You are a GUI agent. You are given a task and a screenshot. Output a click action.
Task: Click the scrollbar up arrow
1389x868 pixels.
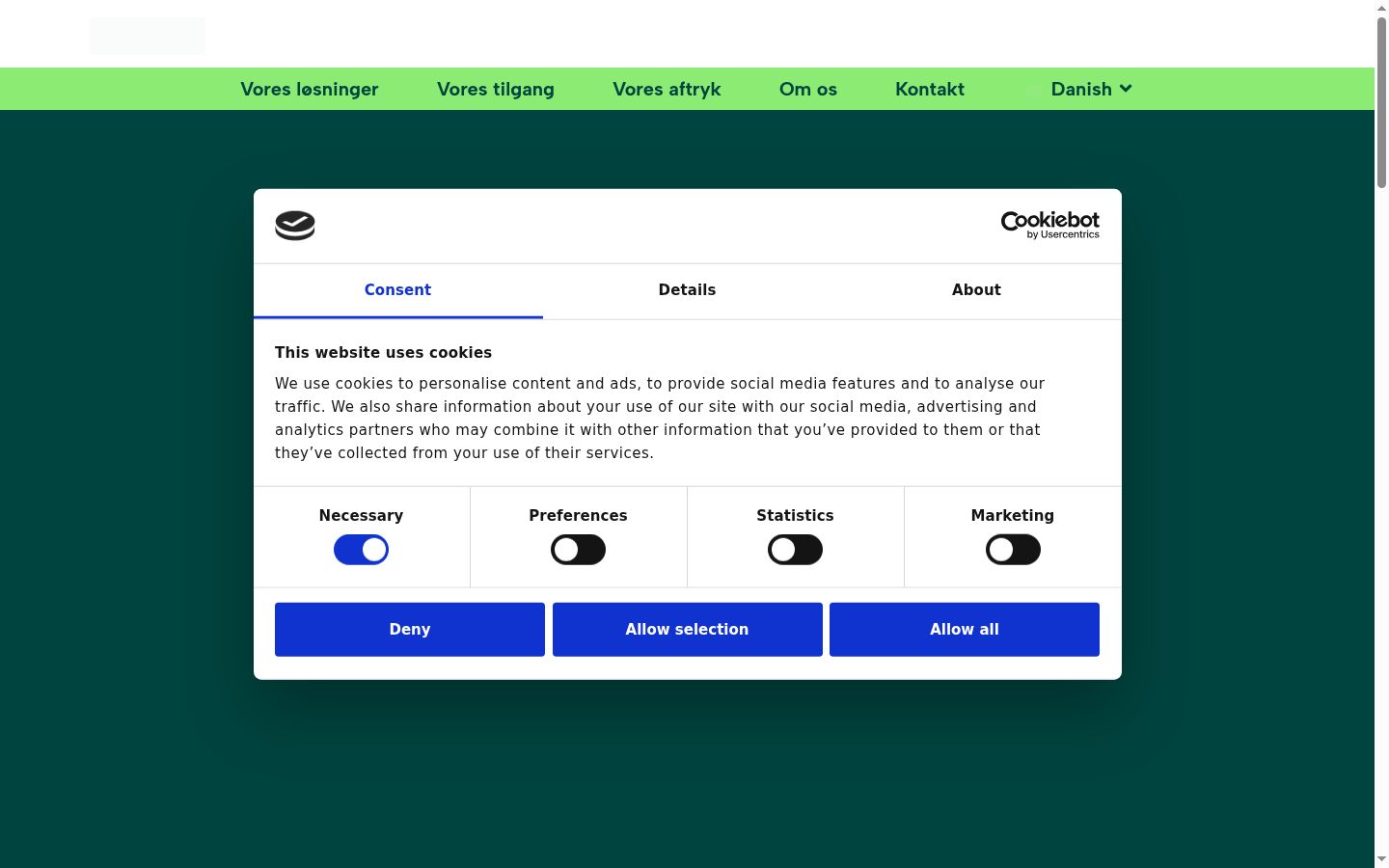(x=1381, y=8)
